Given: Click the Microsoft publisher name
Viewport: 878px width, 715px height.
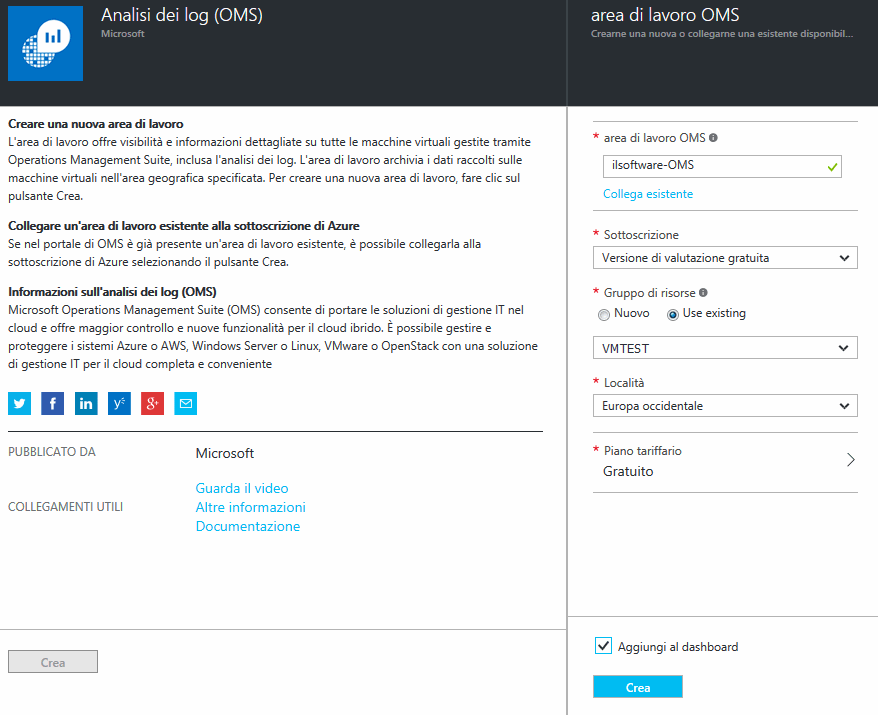Looking at the screenshot, I should click(x=225, y=454).
